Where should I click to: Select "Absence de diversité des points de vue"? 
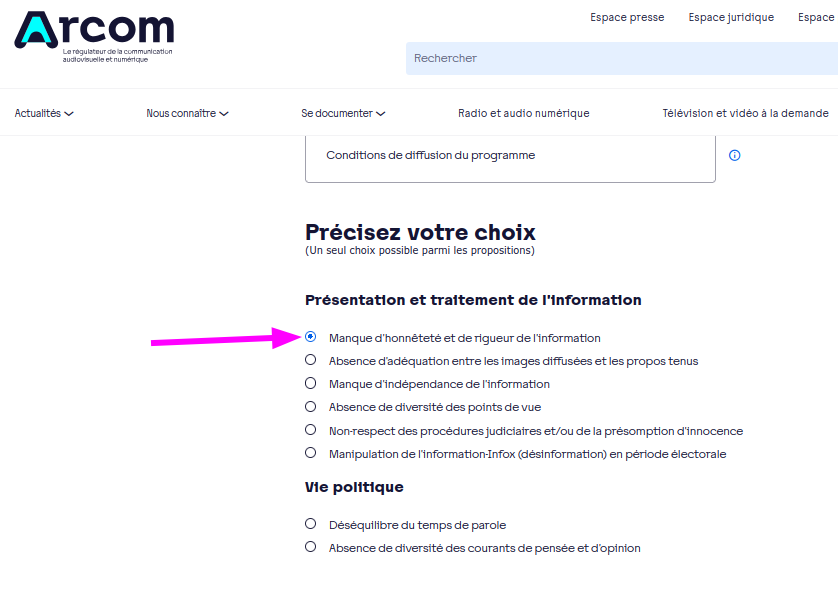311,406
